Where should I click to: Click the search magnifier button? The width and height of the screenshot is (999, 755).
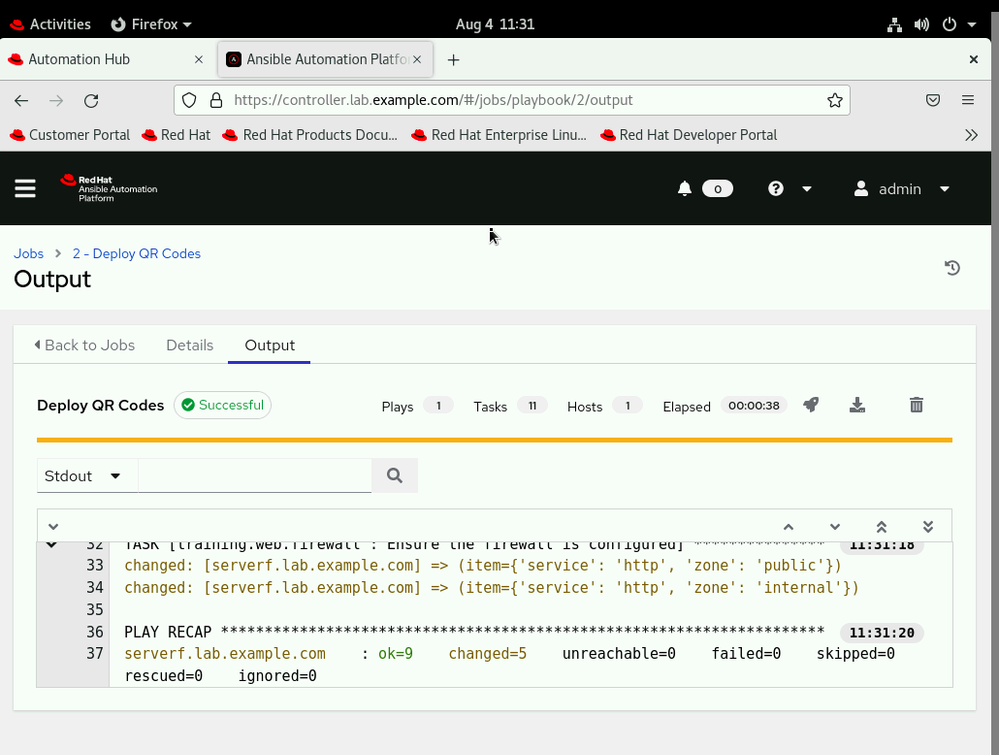click(395, 476)
